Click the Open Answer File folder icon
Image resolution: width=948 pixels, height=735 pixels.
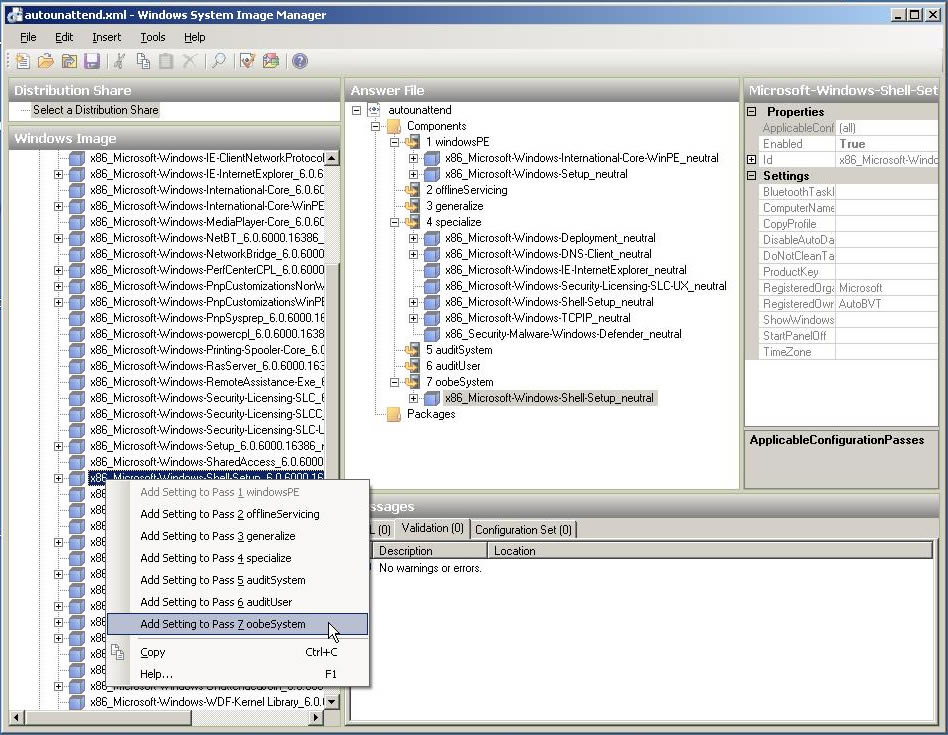[x=46, y=62]
